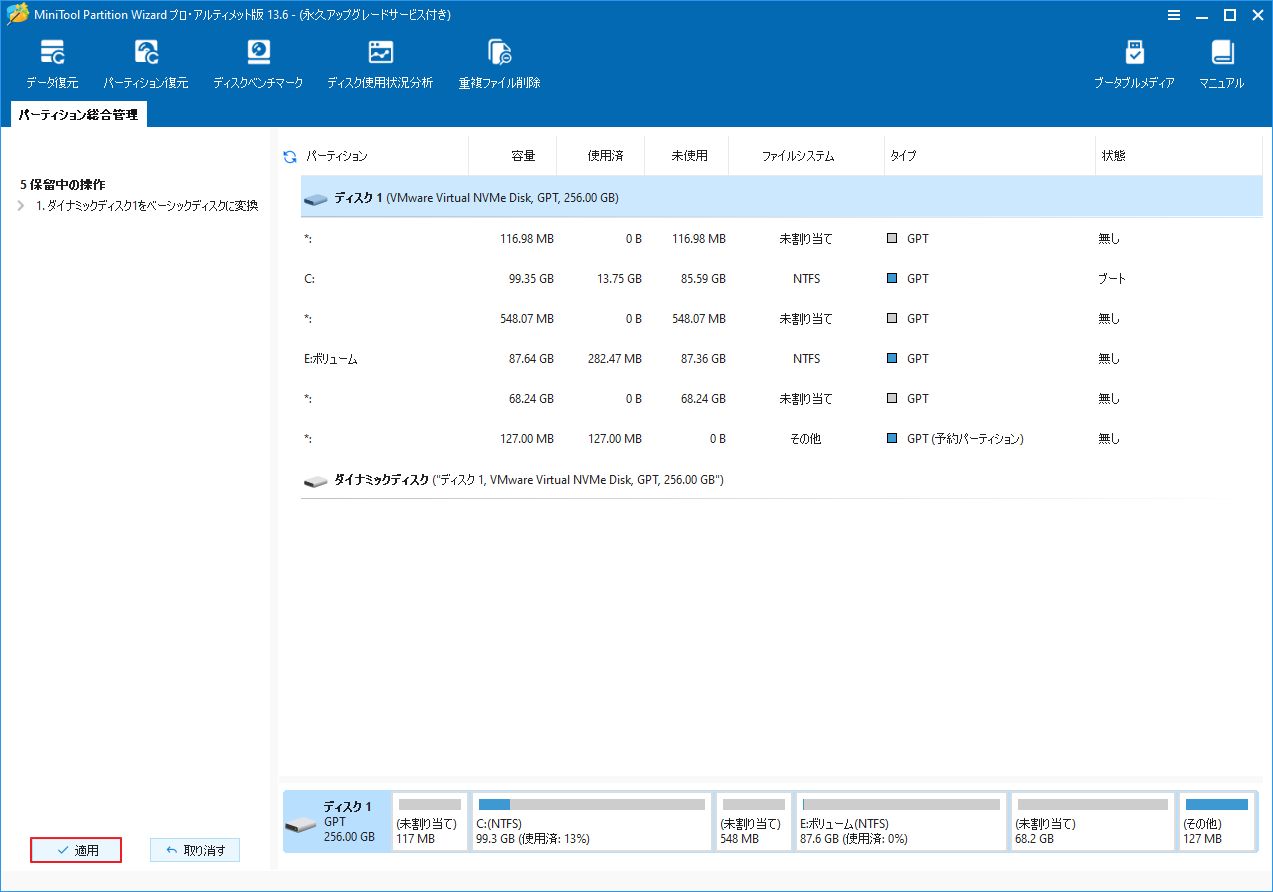
Task: Select 117 MB unallocated block in disk map
Action: coord(430,821)
